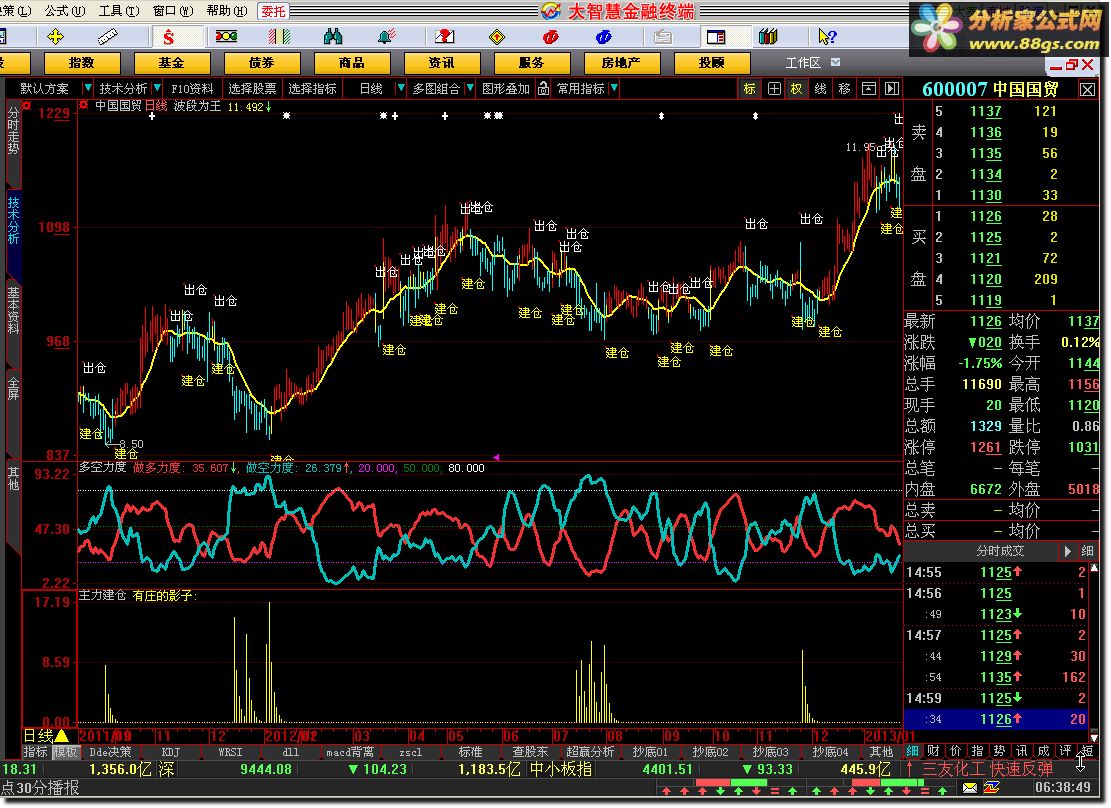This screenshot has height=808, width=1111.
Task: Switch to 模板 bottom tab
Action: pos(66,752)
